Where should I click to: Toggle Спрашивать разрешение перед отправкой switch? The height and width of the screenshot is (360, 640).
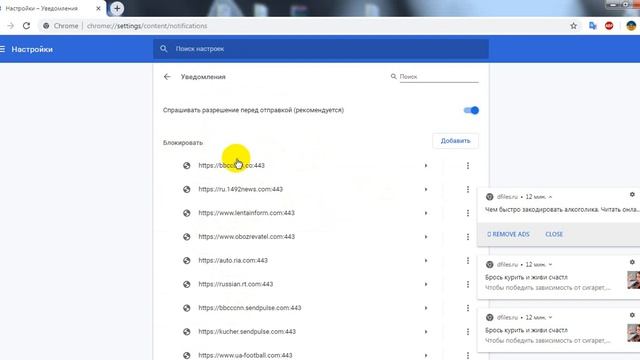pyautogui.click(x=471, y=110)
